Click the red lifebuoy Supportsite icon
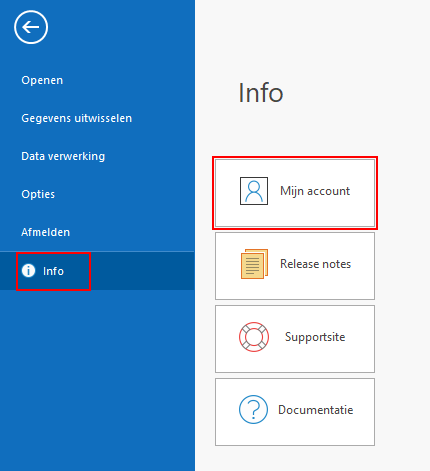430x471 pixels. (254, 337)
